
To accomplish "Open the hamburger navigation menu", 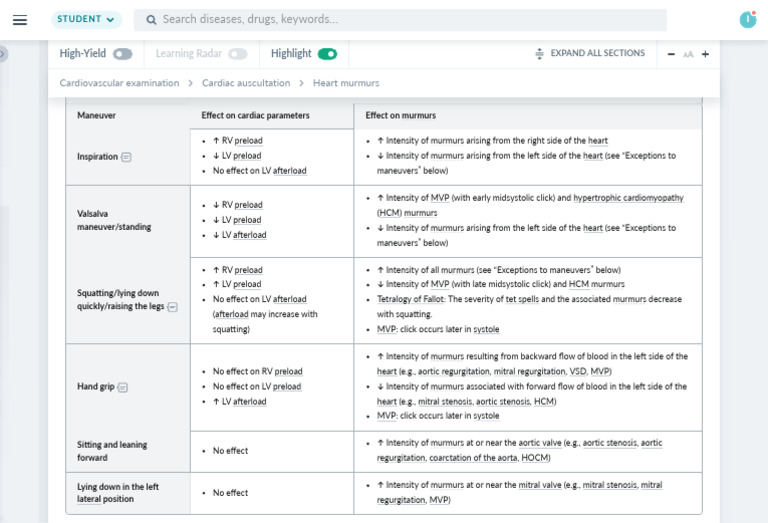I will [20, 20].
